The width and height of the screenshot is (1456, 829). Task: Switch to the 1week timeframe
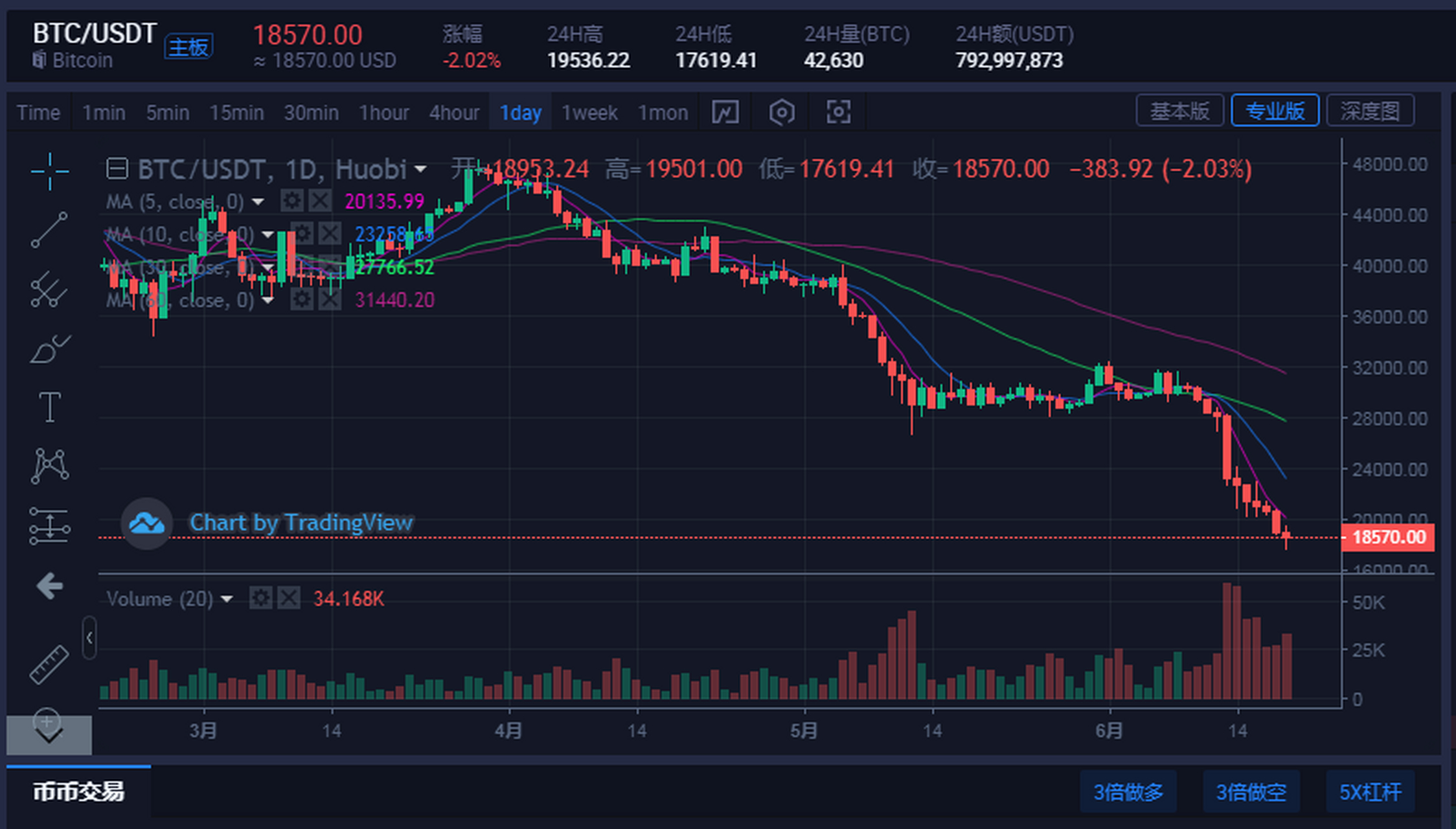pos(589,113)
